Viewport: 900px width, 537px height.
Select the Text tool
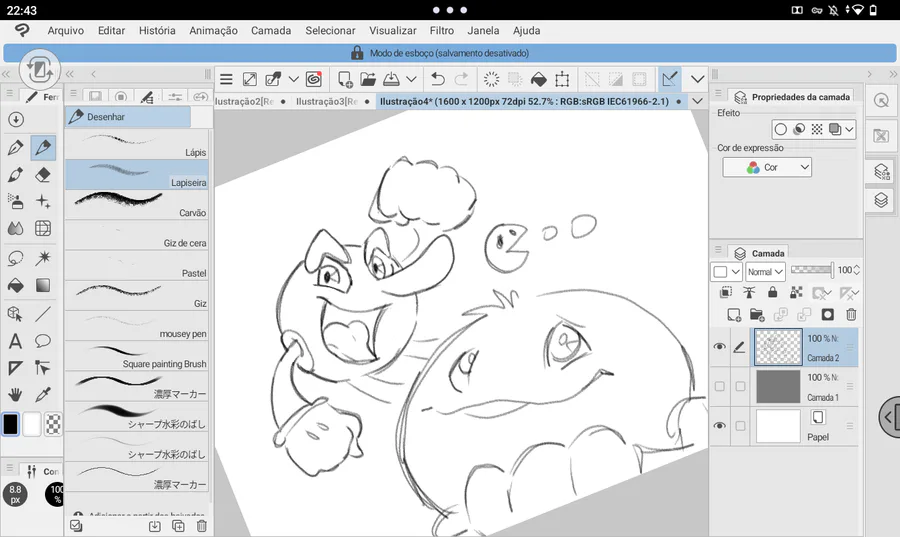pyautogui.click(x=15, y=341)
